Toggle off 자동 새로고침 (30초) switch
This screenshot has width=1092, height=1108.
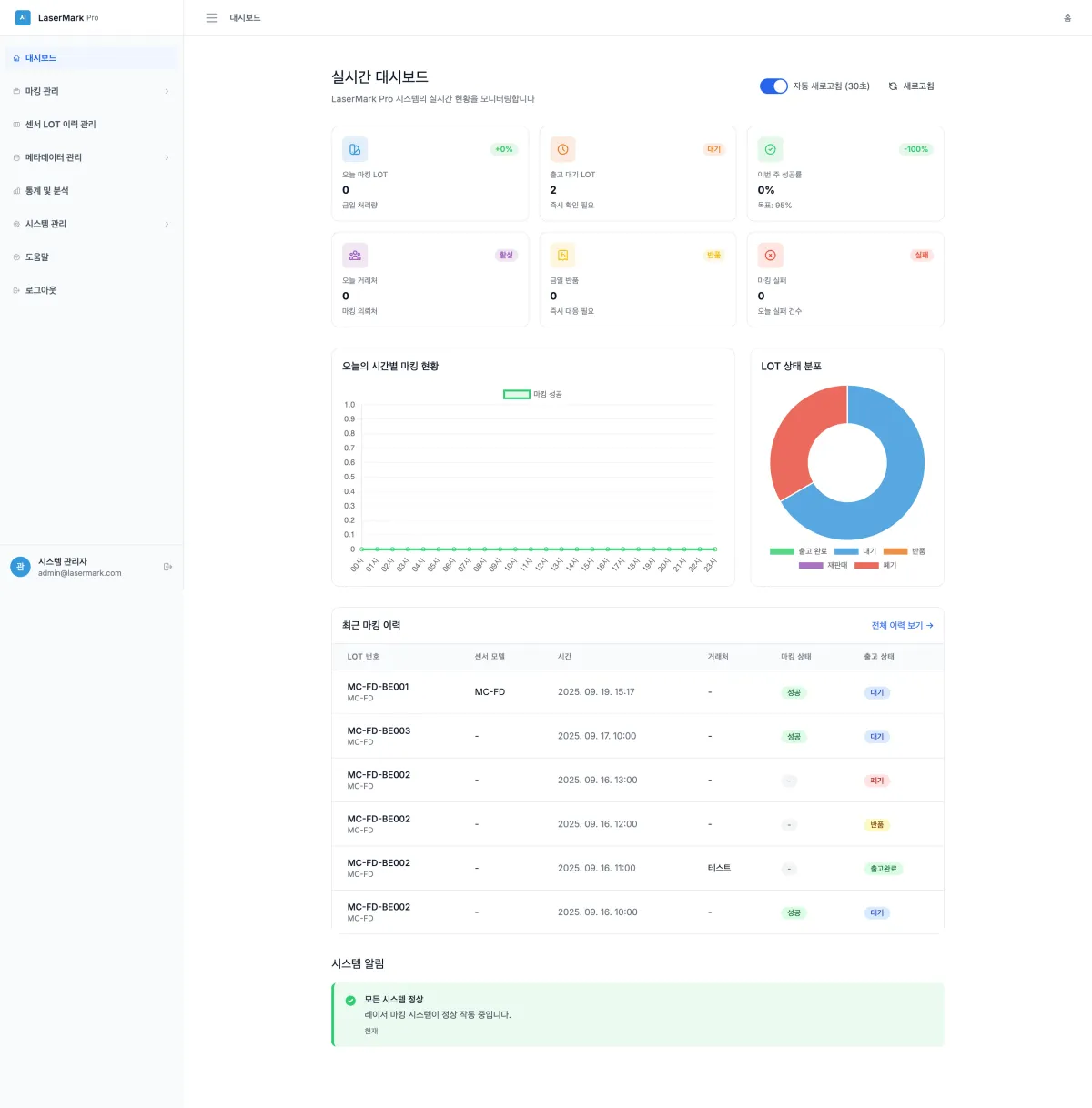pos(773,86)
